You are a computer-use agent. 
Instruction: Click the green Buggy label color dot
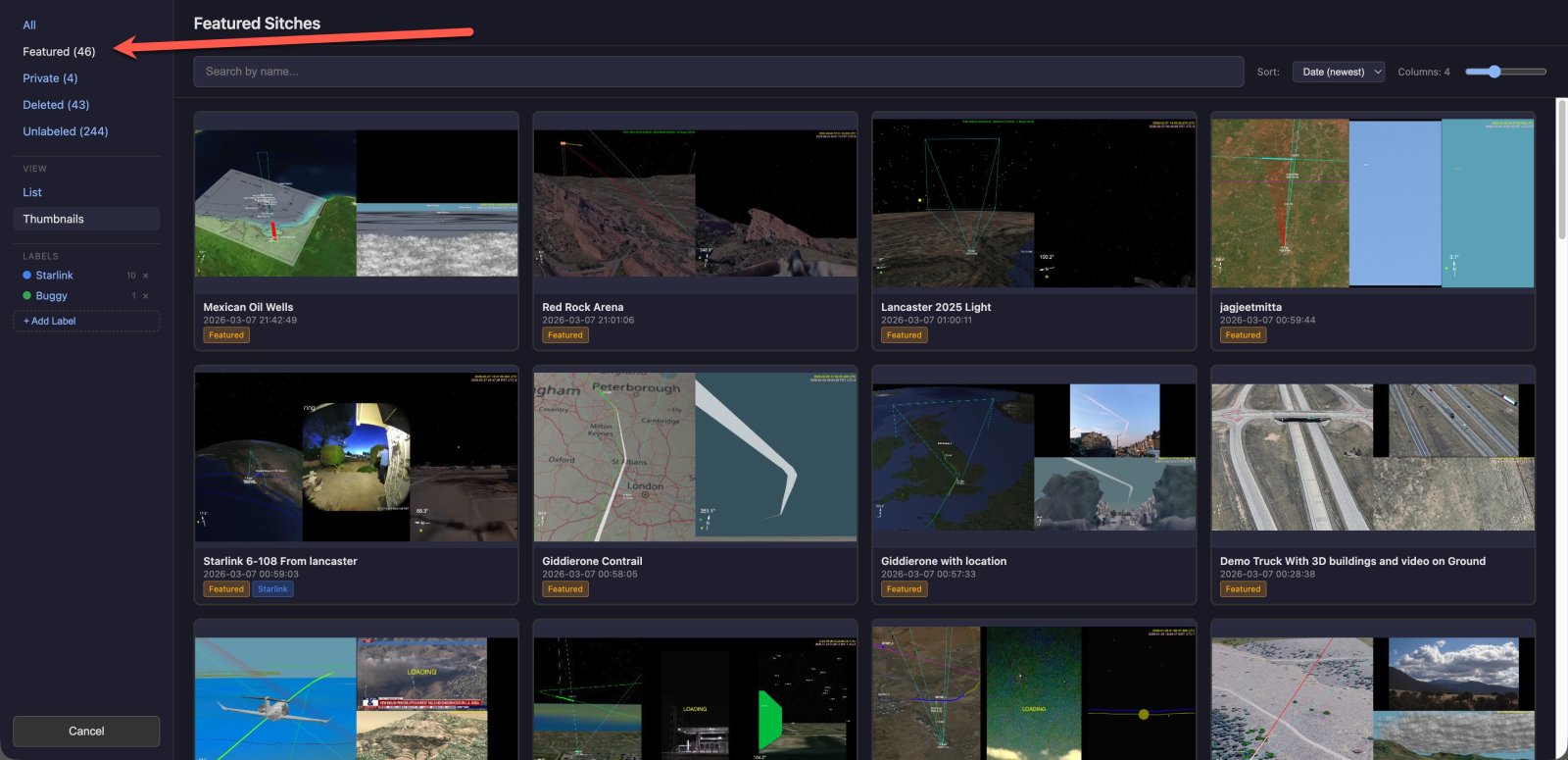point(27,296)
